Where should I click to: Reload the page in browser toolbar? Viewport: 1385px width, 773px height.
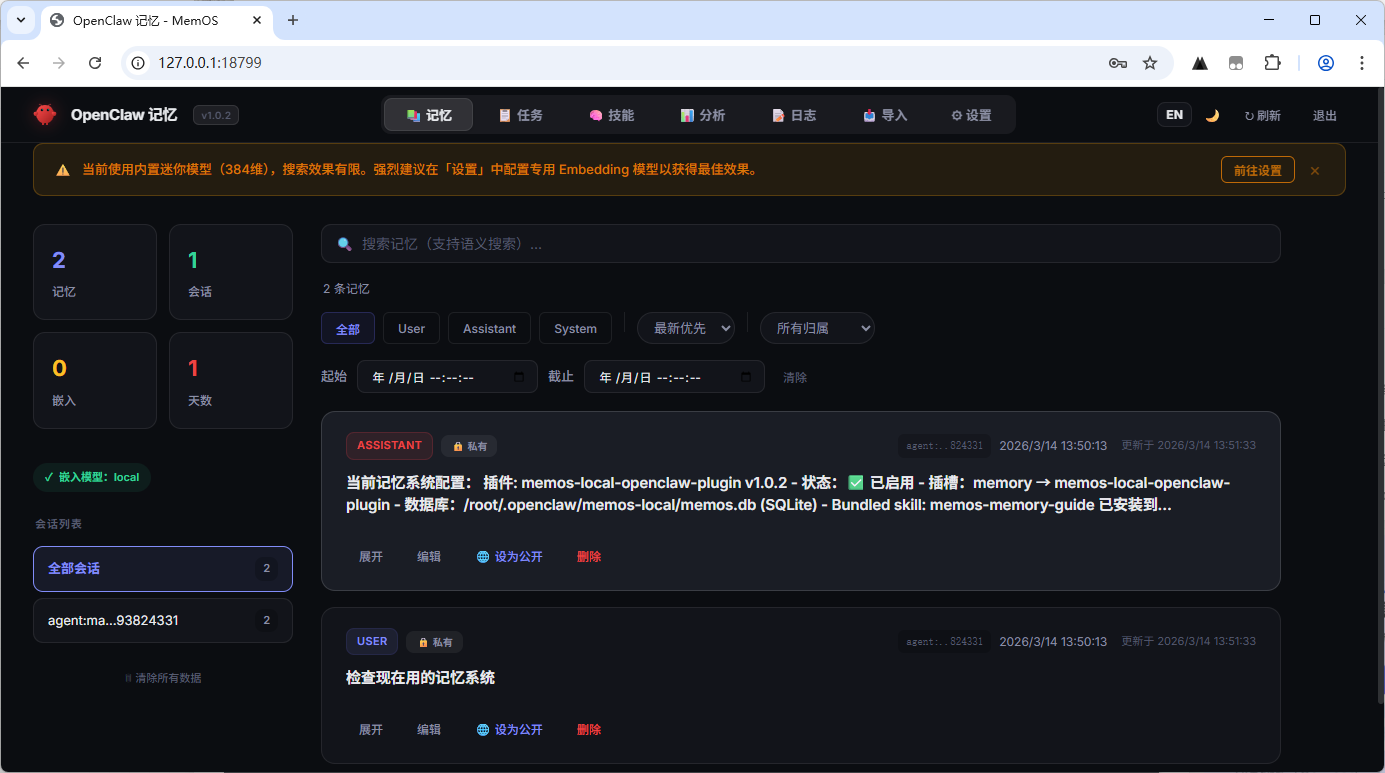coord(95,63)
